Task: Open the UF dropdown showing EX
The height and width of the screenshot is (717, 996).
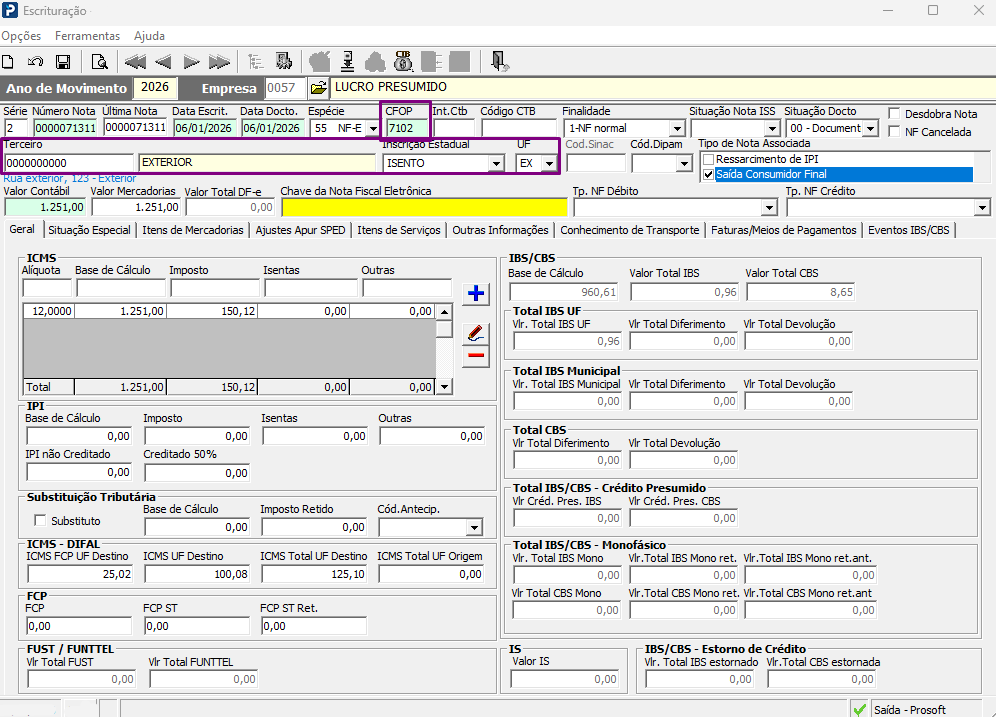Action: [x=549, y=163]
